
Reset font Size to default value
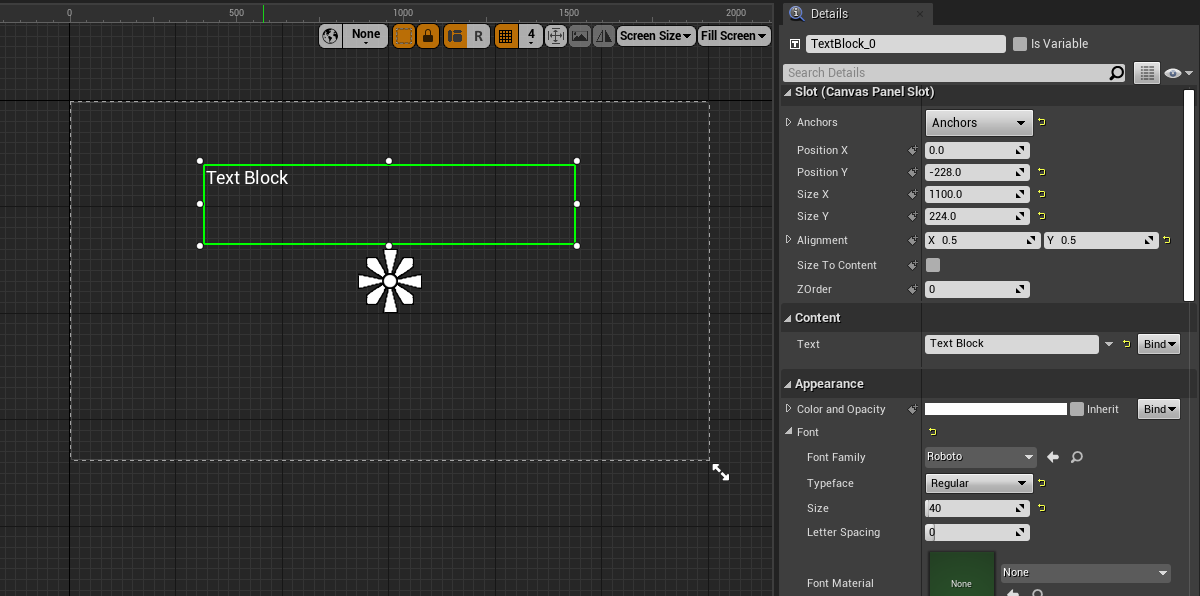tap(1042, 508)
